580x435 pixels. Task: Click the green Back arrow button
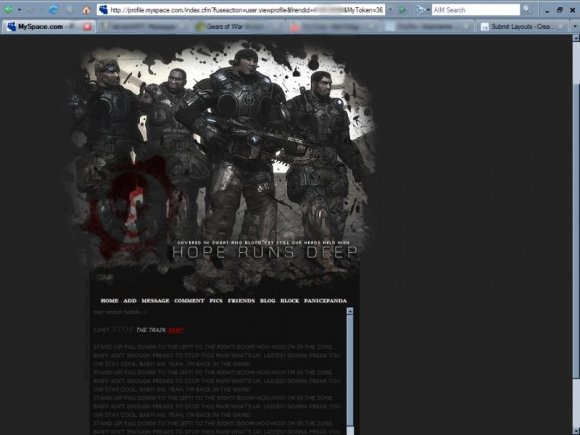[9, 10]
